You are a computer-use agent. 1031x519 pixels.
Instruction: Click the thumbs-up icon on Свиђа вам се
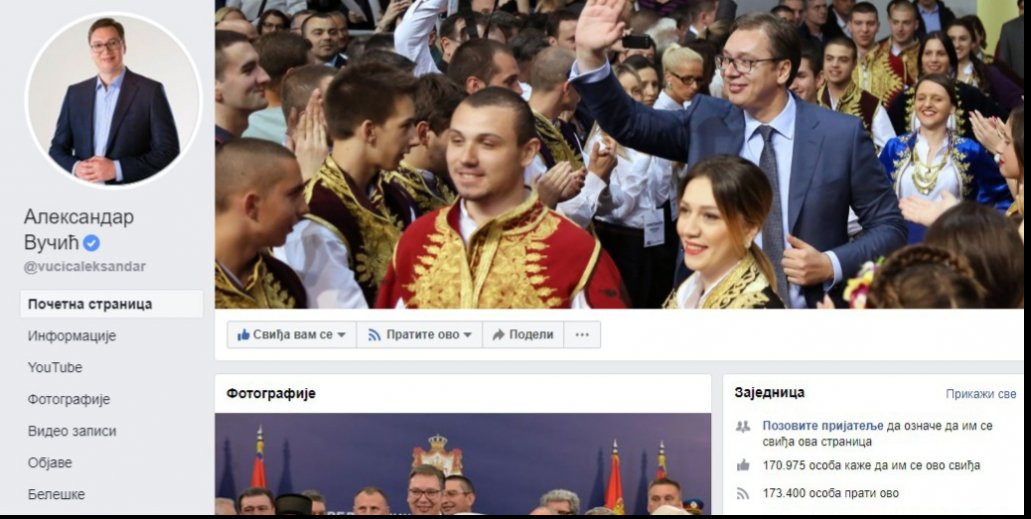pyautogui.click(x=243, y=335)
